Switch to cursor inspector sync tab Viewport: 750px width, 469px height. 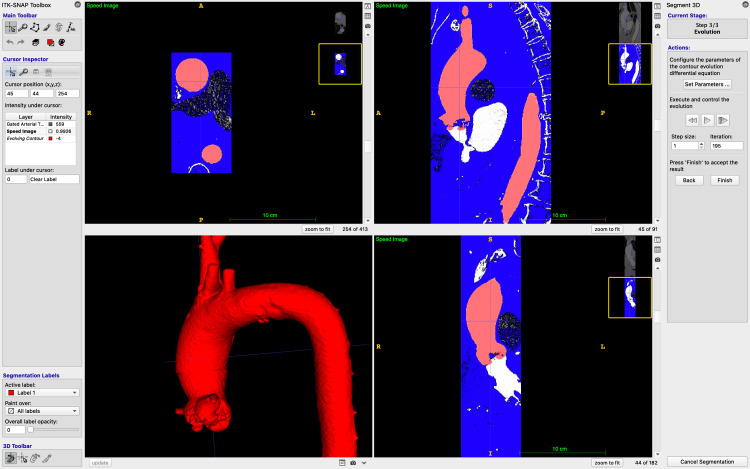tap(48, 72)
